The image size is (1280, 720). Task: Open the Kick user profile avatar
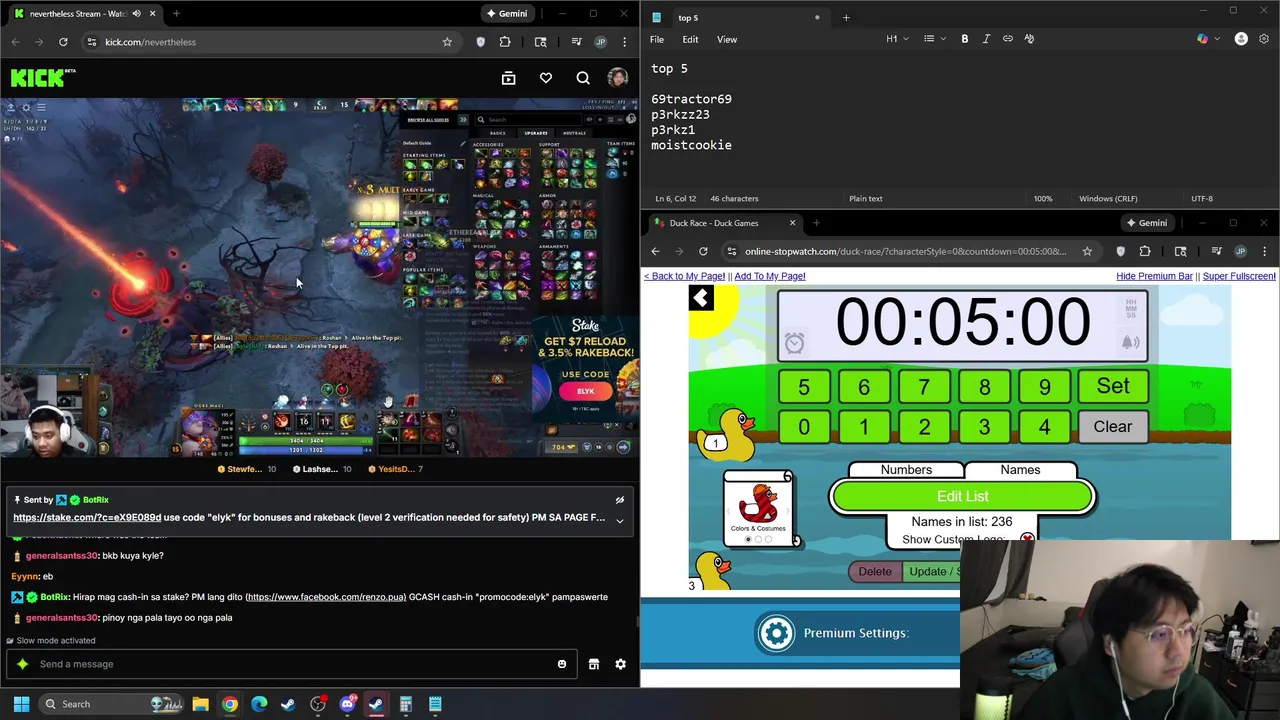(x=618, y=78)
